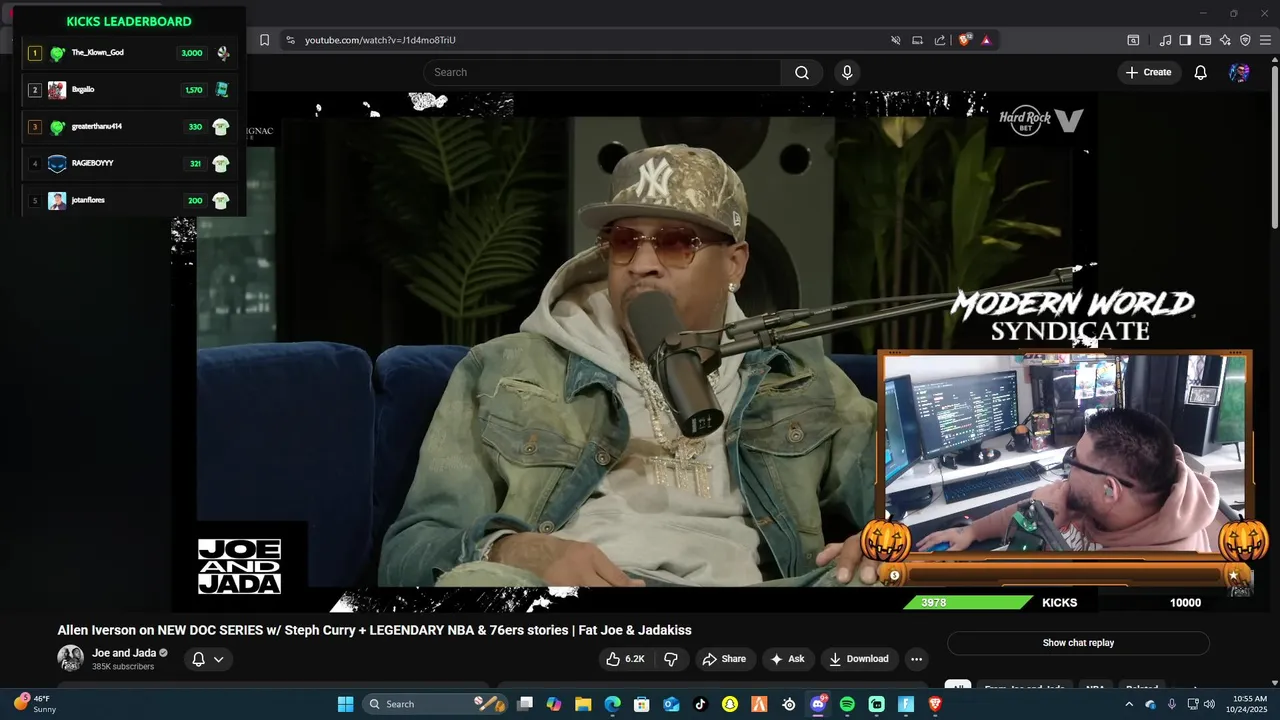This screenshot has width=1280, height=720.
Task: Open the Windows Start menu
Action: click(x=345, y=704)
